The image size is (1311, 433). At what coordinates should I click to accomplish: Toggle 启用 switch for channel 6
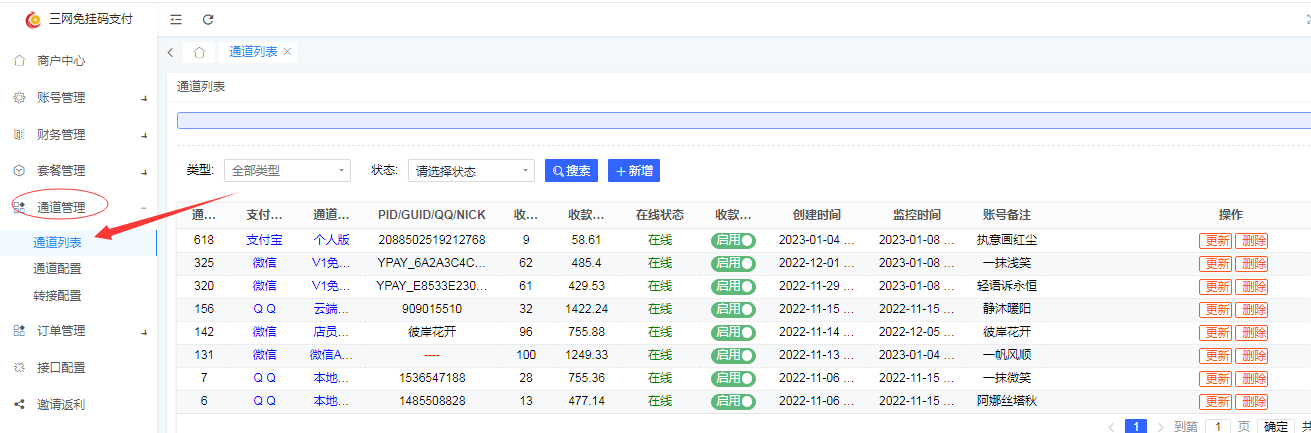click(733, 401)
